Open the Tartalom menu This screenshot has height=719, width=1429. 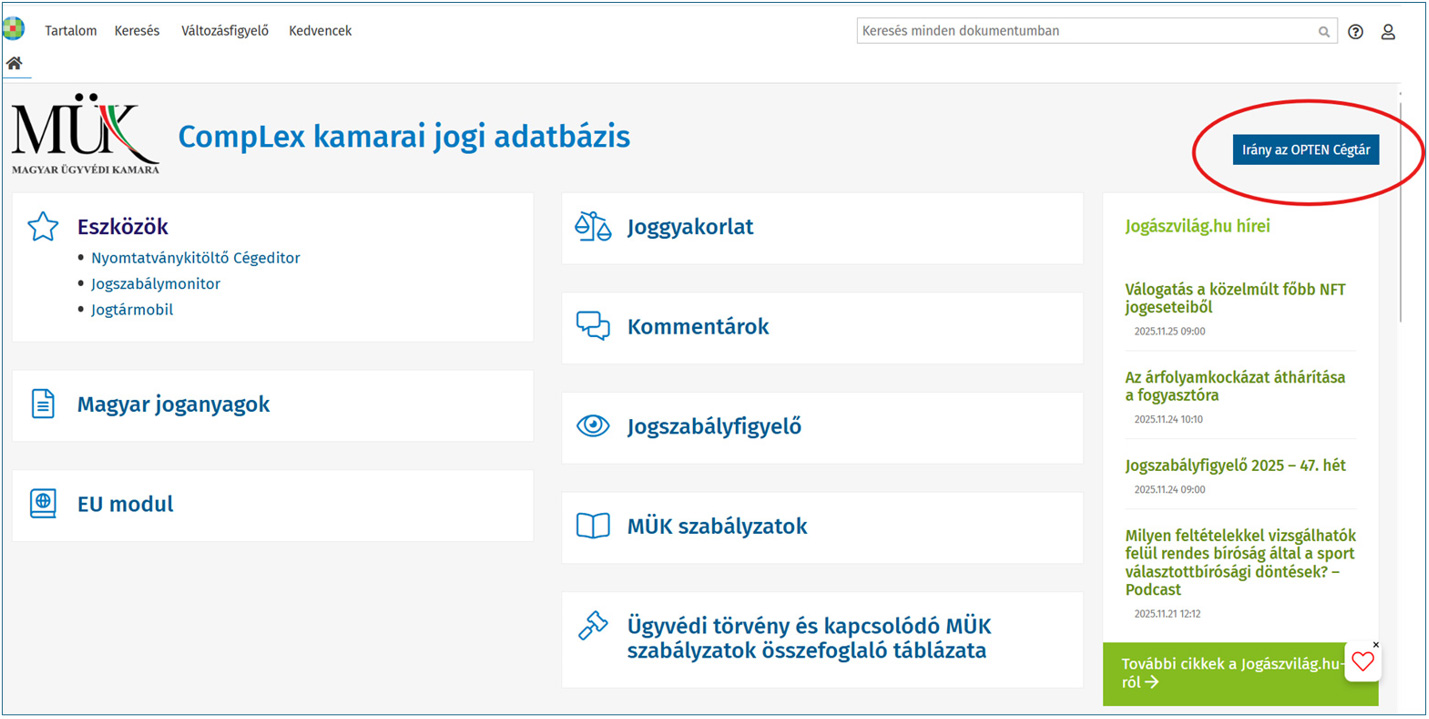tap(71, 31)
